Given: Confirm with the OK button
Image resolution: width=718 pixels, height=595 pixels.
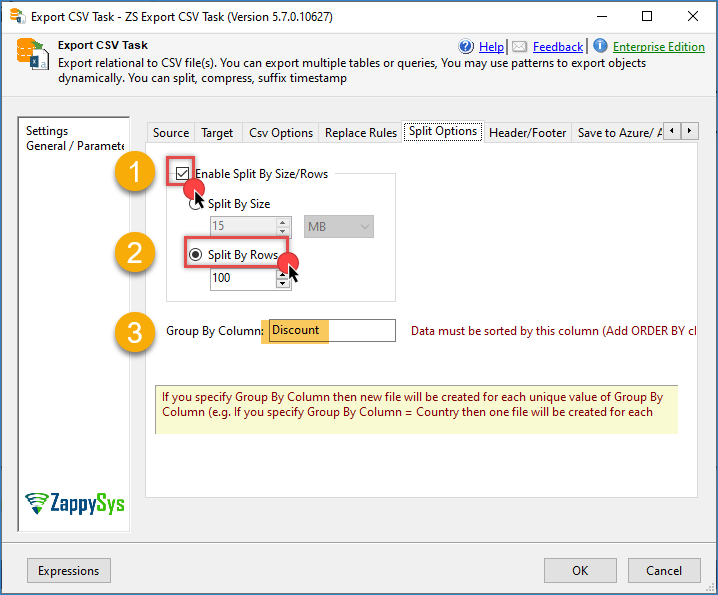Looking at the screenshot, I should pos(580,570).
